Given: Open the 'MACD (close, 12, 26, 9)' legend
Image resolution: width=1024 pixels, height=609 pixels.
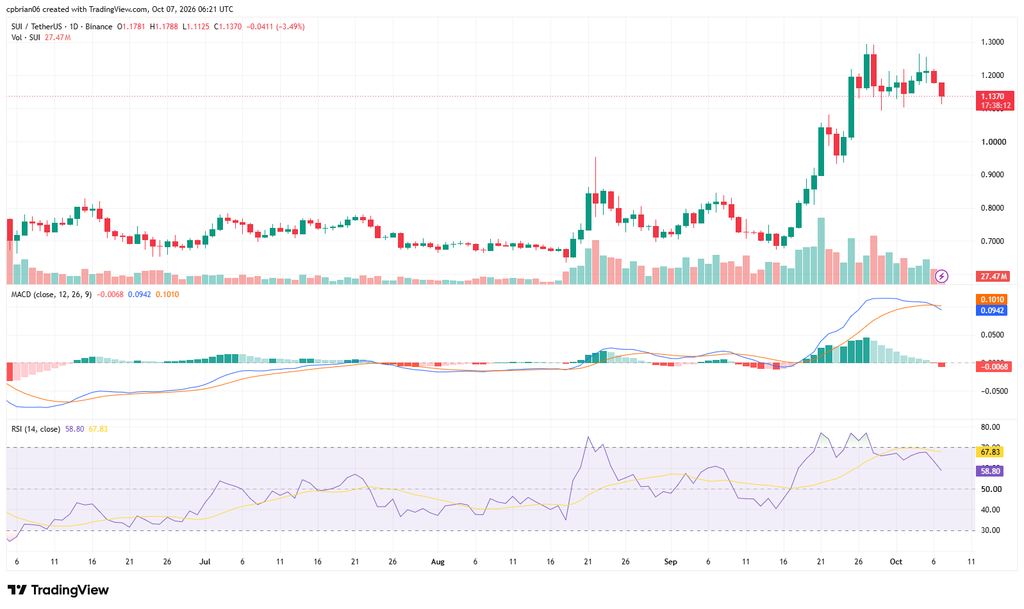Looking at the screenshot, I should (51, 294).
